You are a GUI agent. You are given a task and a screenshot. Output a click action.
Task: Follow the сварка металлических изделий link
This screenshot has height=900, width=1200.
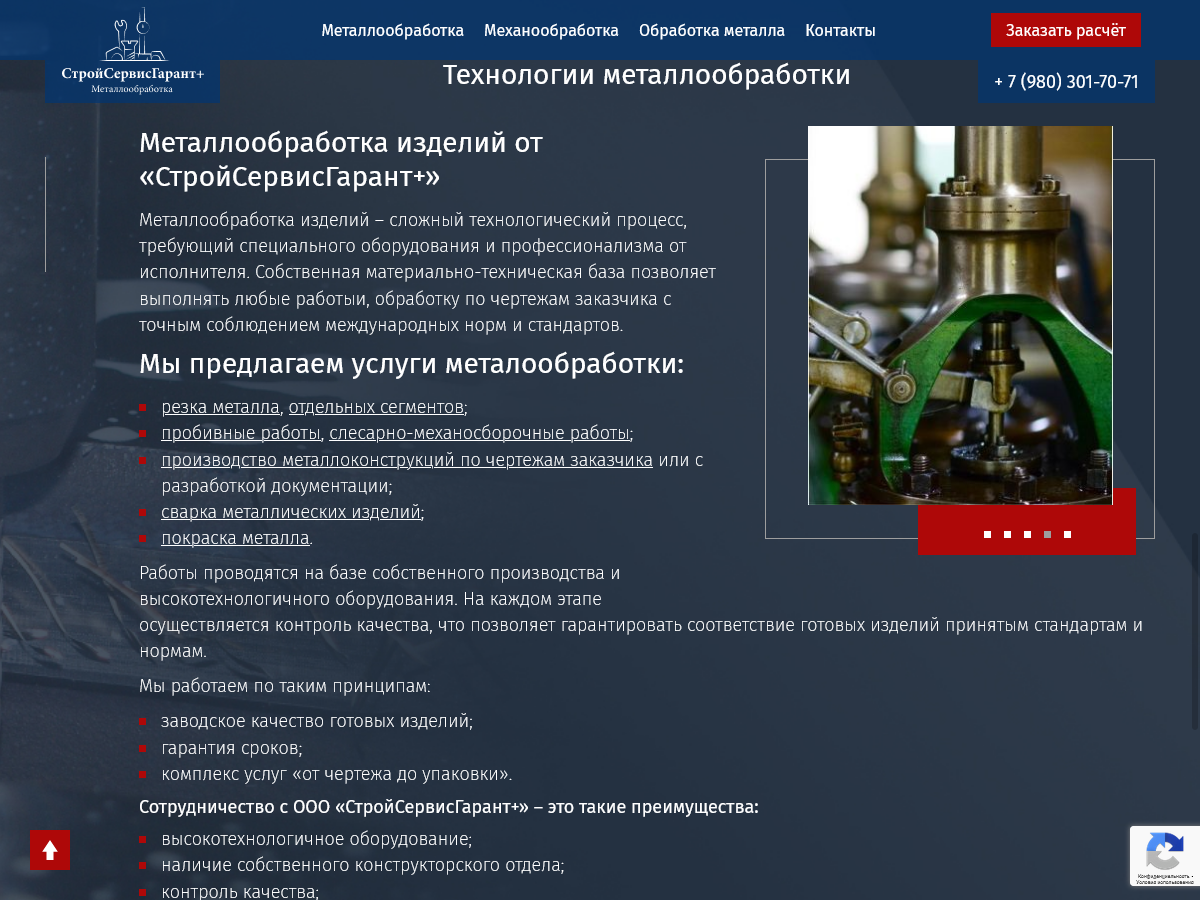coord(290,512)
